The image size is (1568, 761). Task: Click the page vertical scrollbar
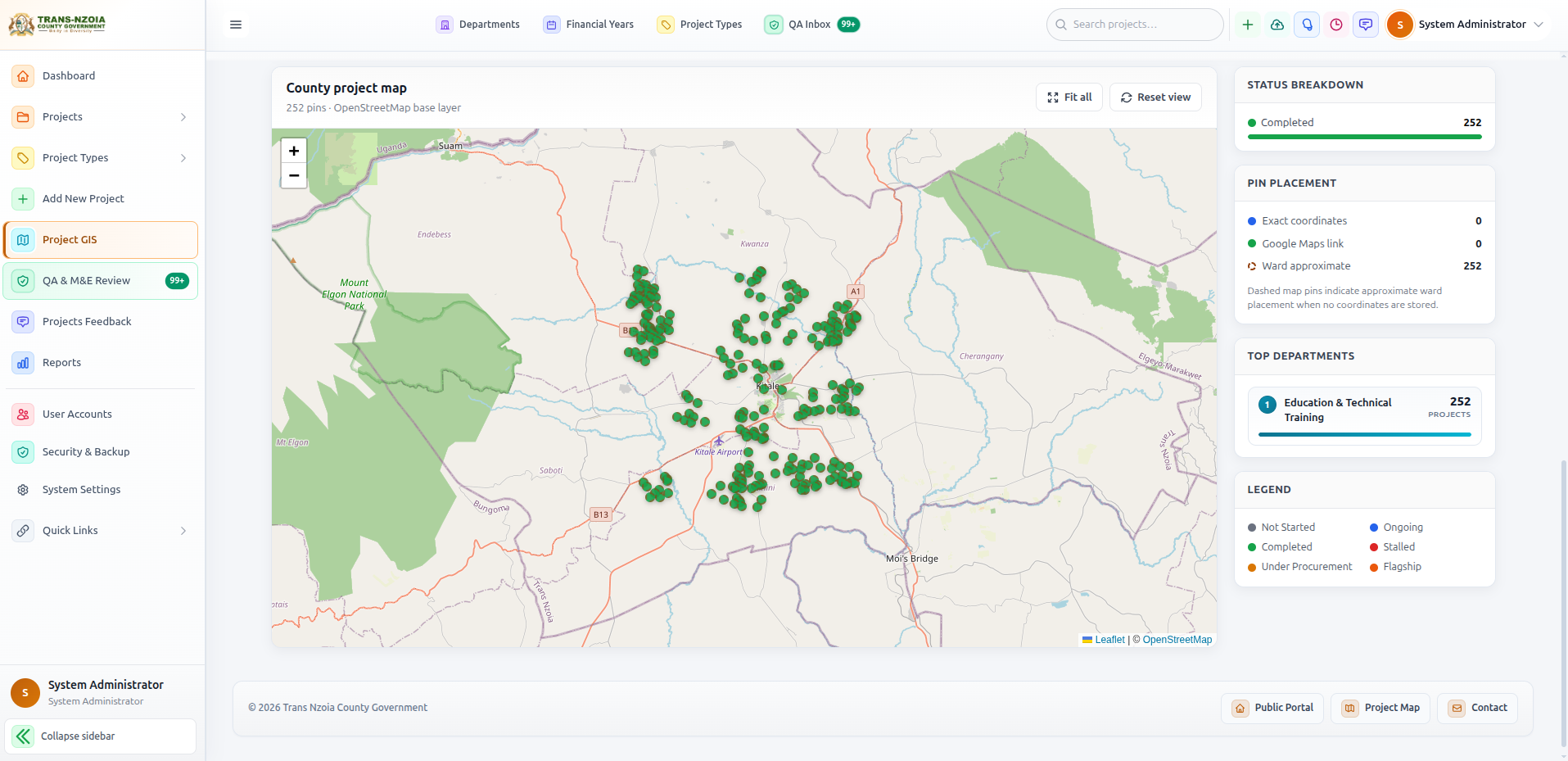click(x=1564, y=603)
